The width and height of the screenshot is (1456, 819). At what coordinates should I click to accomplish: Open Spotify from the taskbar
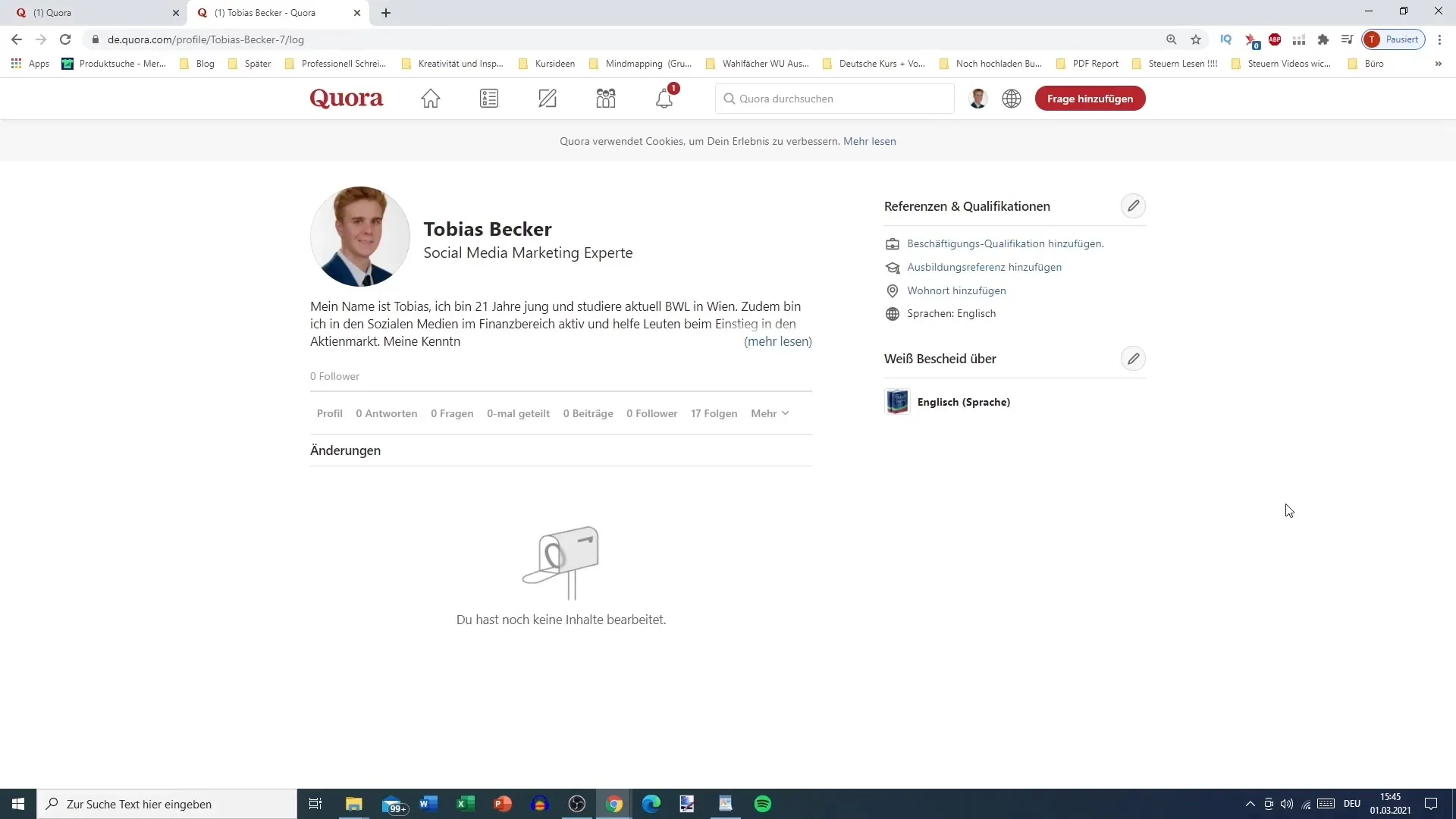(763, 804)
